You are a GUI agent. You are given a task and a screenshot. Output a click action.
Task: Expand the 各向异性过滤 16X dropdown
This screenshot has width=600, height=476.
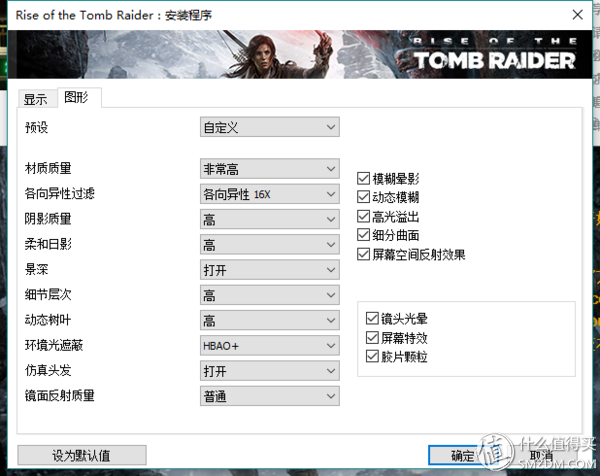point(269,194)
